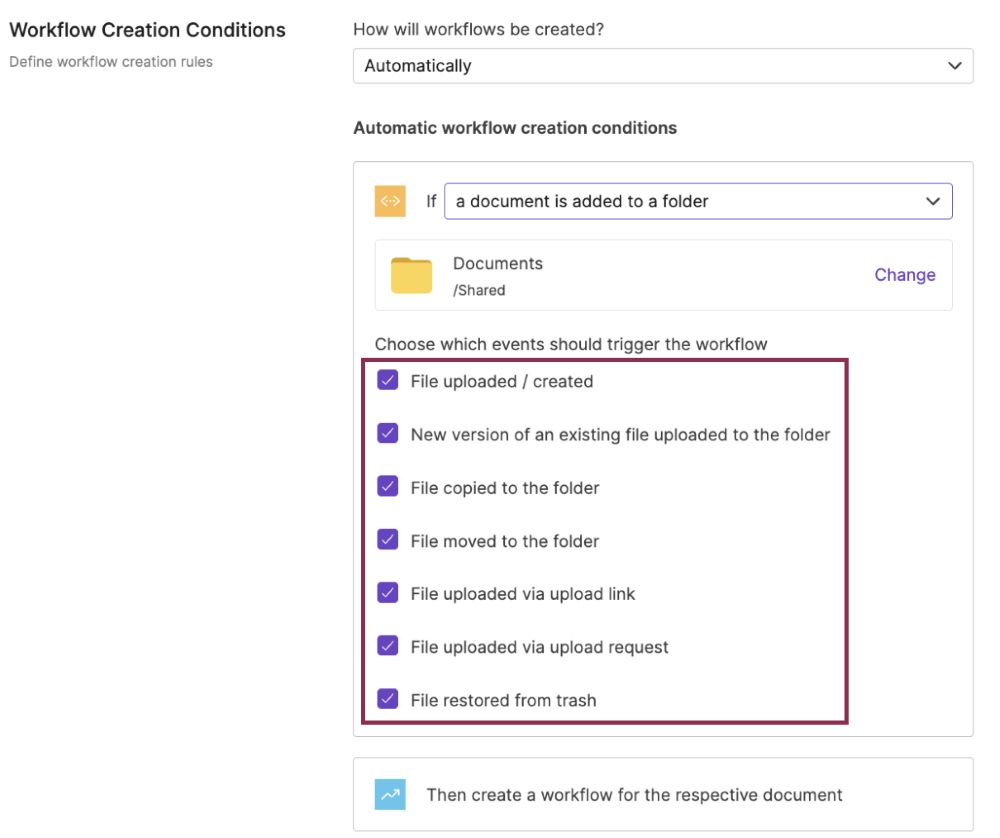Disable File copied to the folder
This screenshot has height=838, width=1000.
click(x=388, y=487)
